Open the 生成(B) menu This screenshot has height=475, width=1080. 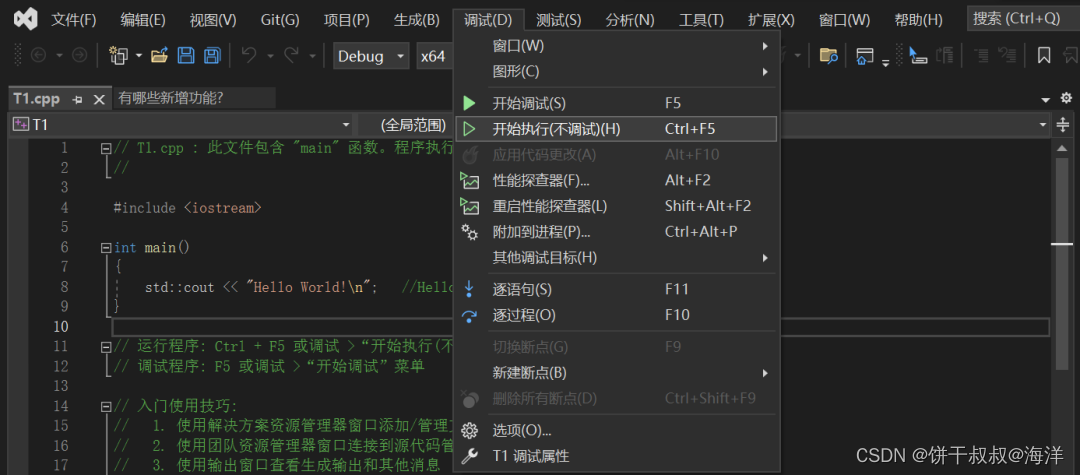pos(417,19)
